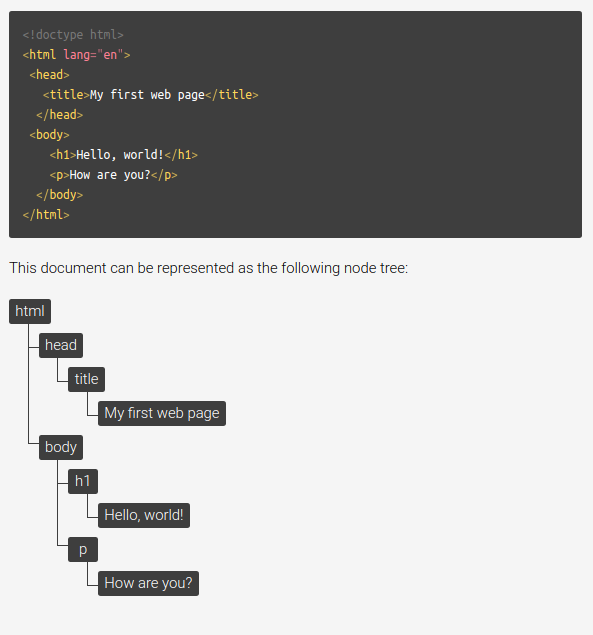Screen dimensions: 593x635
Task: Click the closing head tag in code
Action: tap(60, 115)
